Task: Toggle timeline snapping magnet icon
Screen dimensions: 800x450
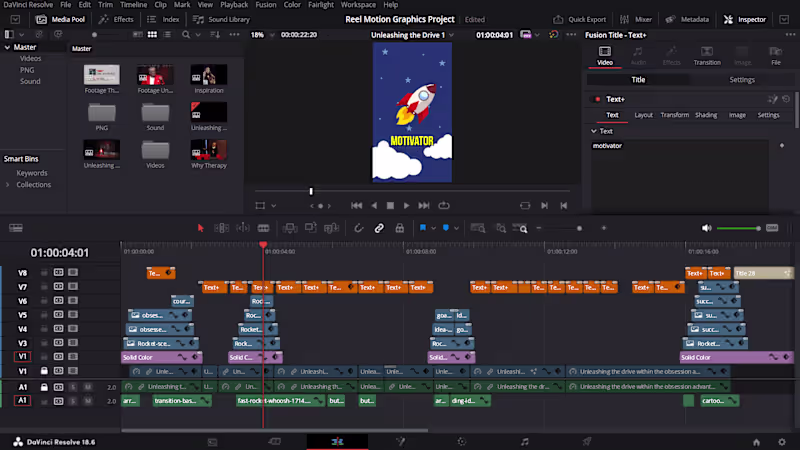Action: 359,228
